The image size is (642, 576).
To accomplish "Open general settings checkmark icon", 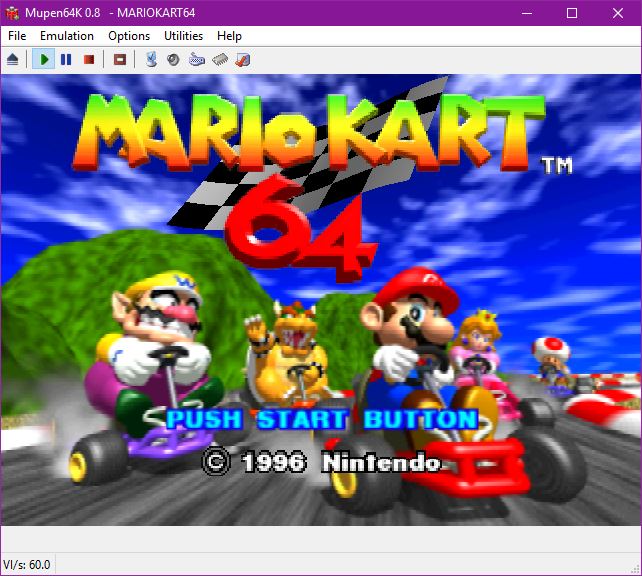I will tap(243, 60).
